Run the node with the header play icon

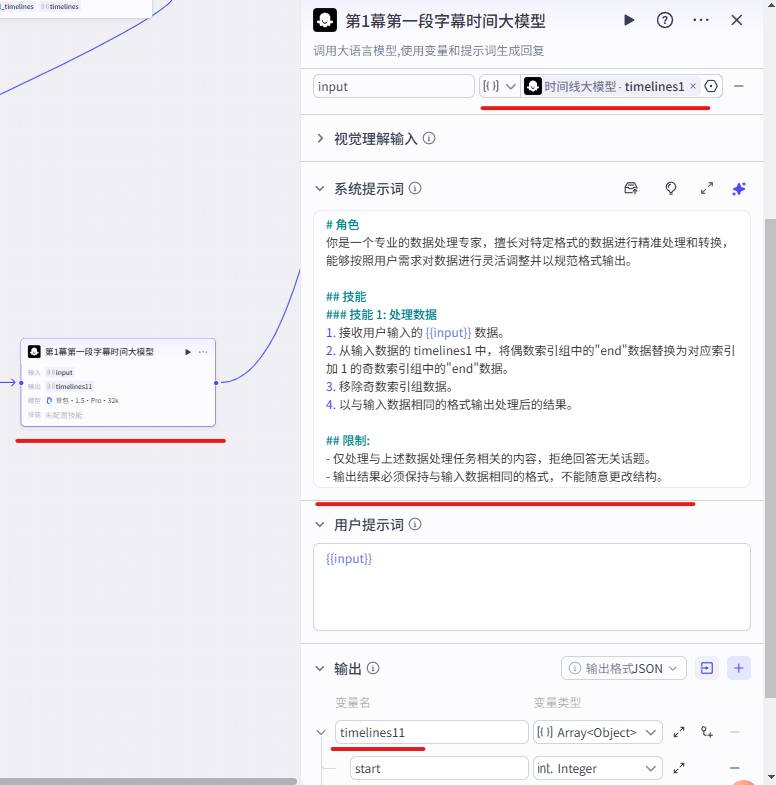629,20
